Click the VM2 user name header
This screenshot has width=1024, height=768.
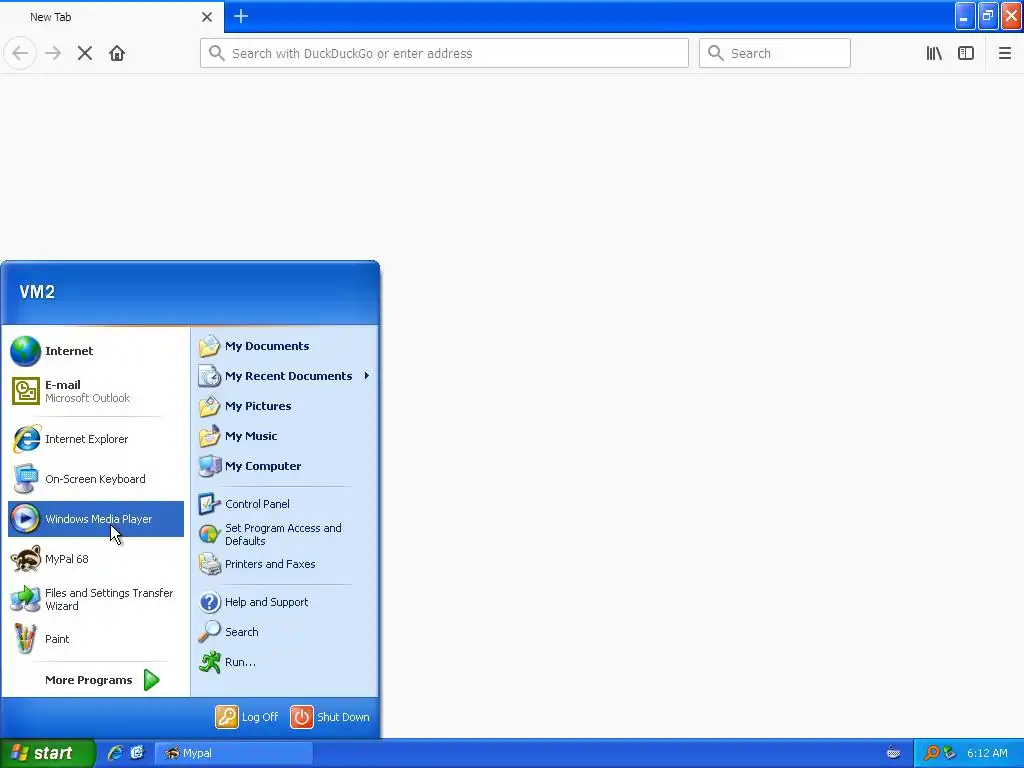point(37,292)
